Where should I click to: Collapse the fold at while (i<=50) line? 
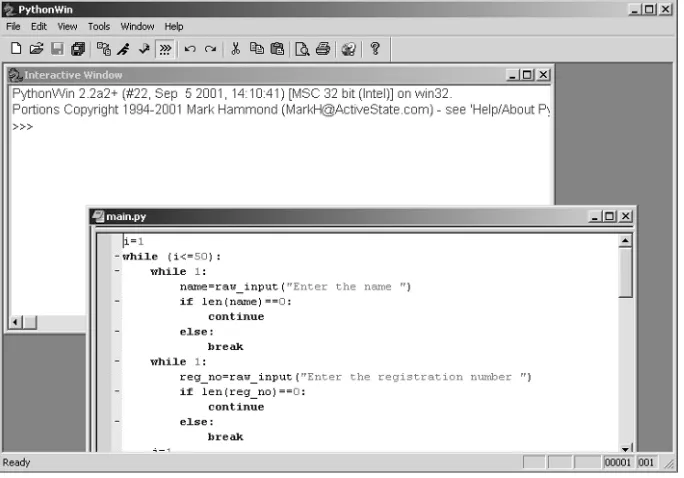tap(117, 256)
